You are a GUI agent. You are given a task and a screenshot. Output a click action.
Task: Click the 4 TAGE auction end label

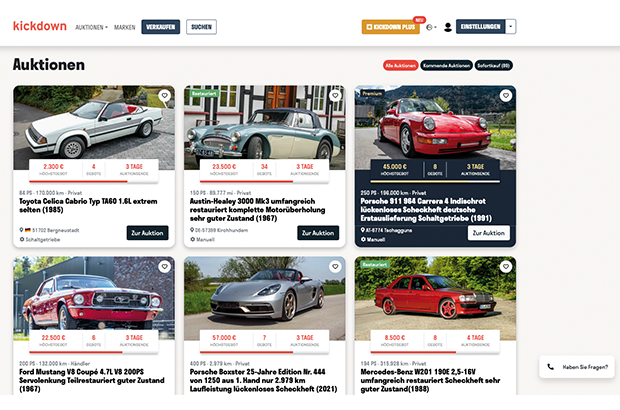(x=475, y=338)
